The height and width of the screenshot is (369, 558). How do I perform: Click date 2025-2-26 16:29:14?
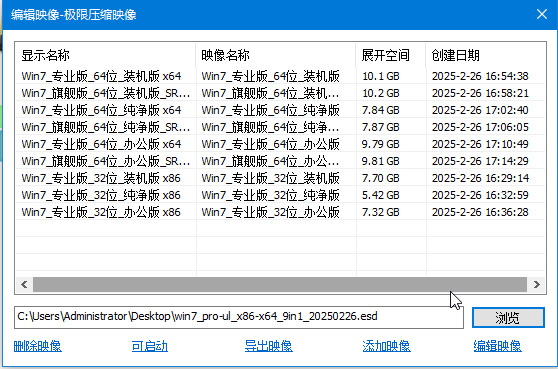480,178
